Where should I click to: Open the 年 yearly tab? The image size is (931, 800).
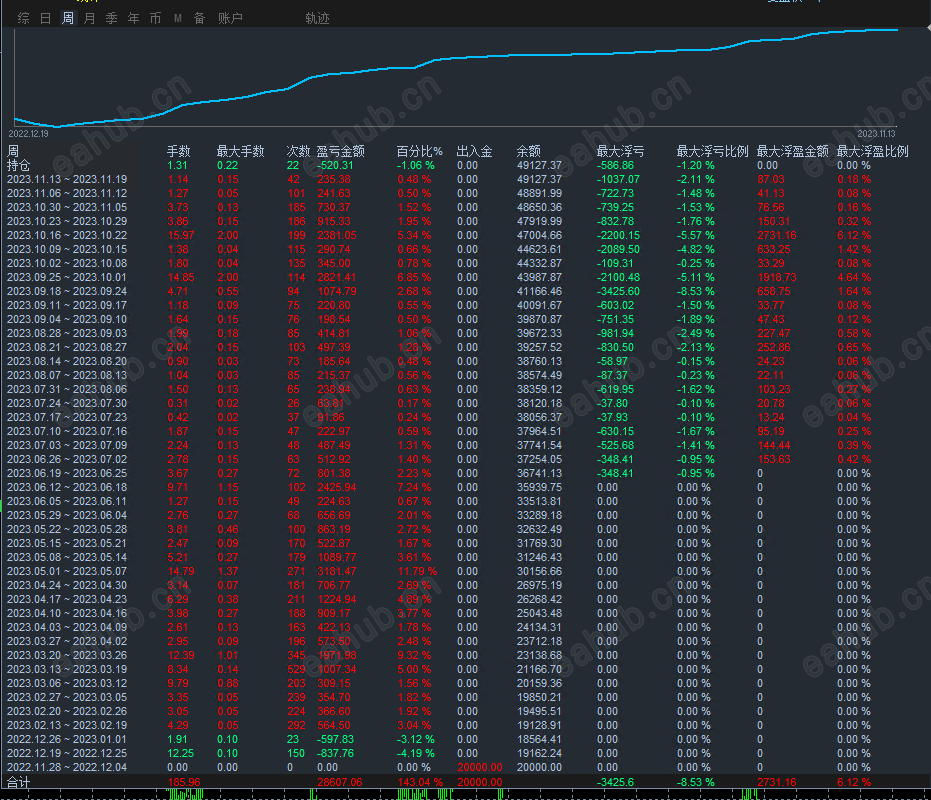[134, 18]
